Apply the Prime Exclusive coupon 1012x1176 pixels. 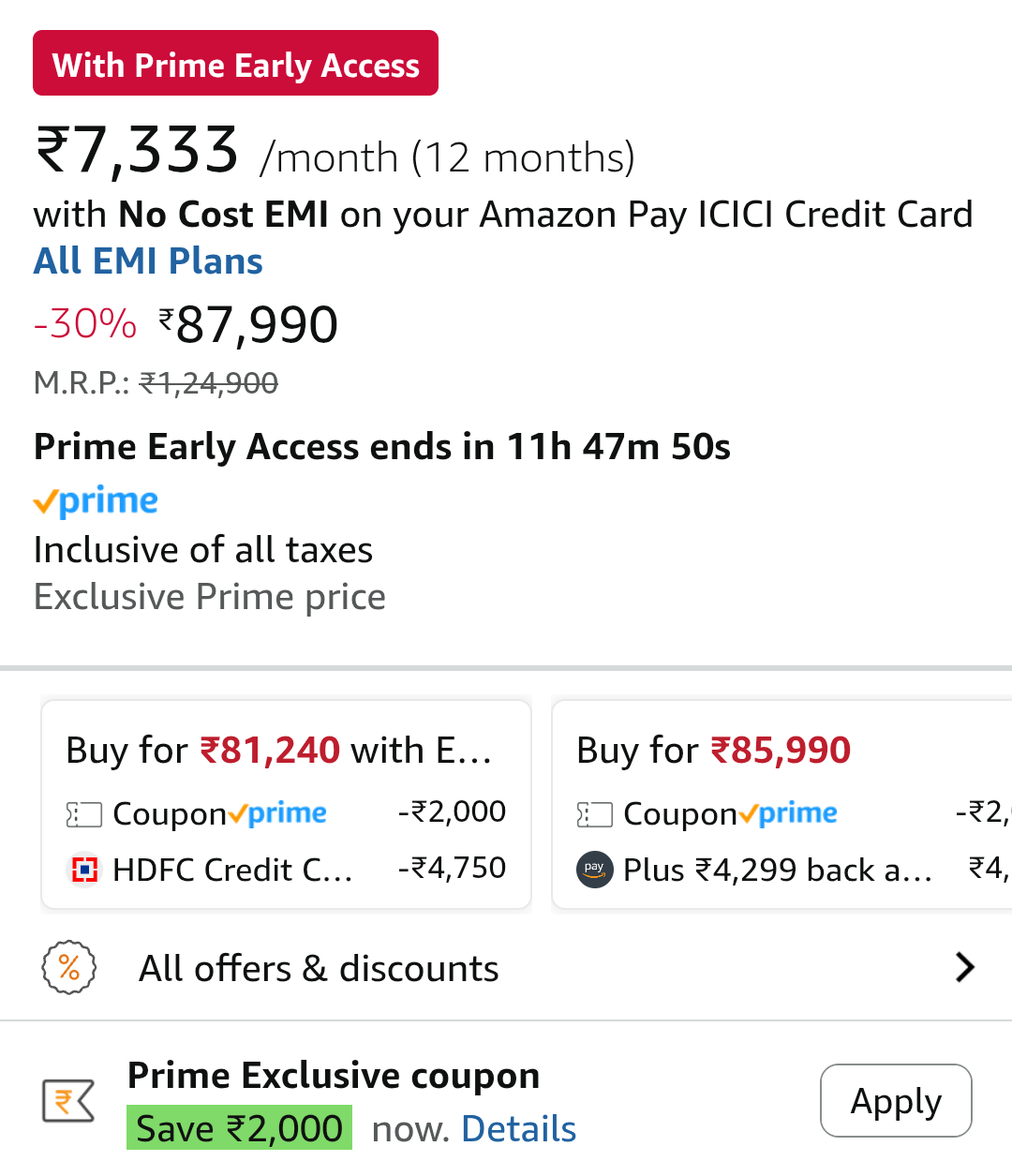(x=896, y=1101)
